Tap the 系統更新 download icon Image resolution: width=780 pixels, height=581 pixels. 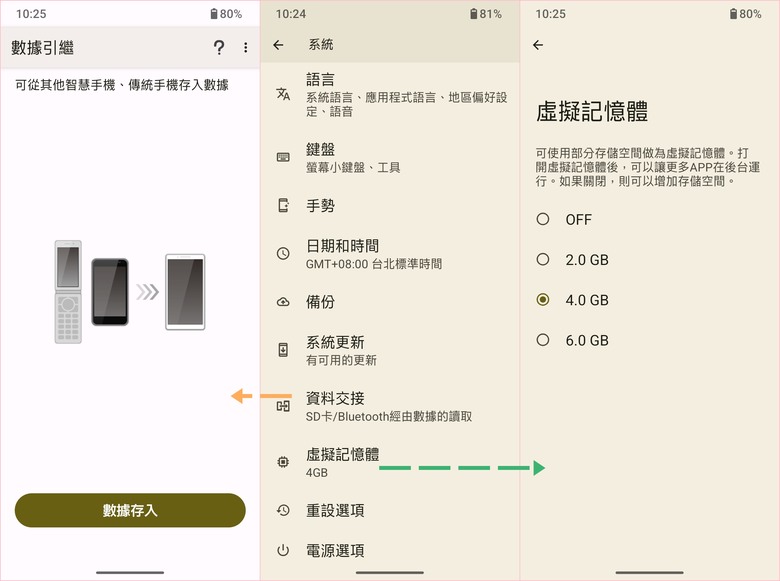pos(283,350)
